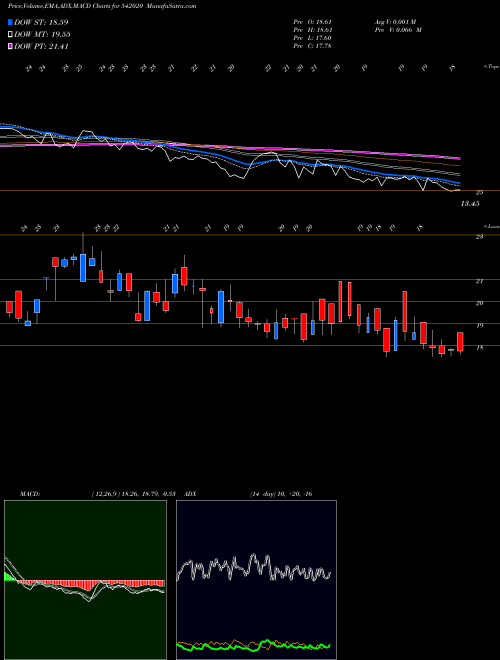The height and width of the screenshot is (660, 500).
Task: Click the 'Pre C: 17.78' close value
Action: (x=313, y=46)
